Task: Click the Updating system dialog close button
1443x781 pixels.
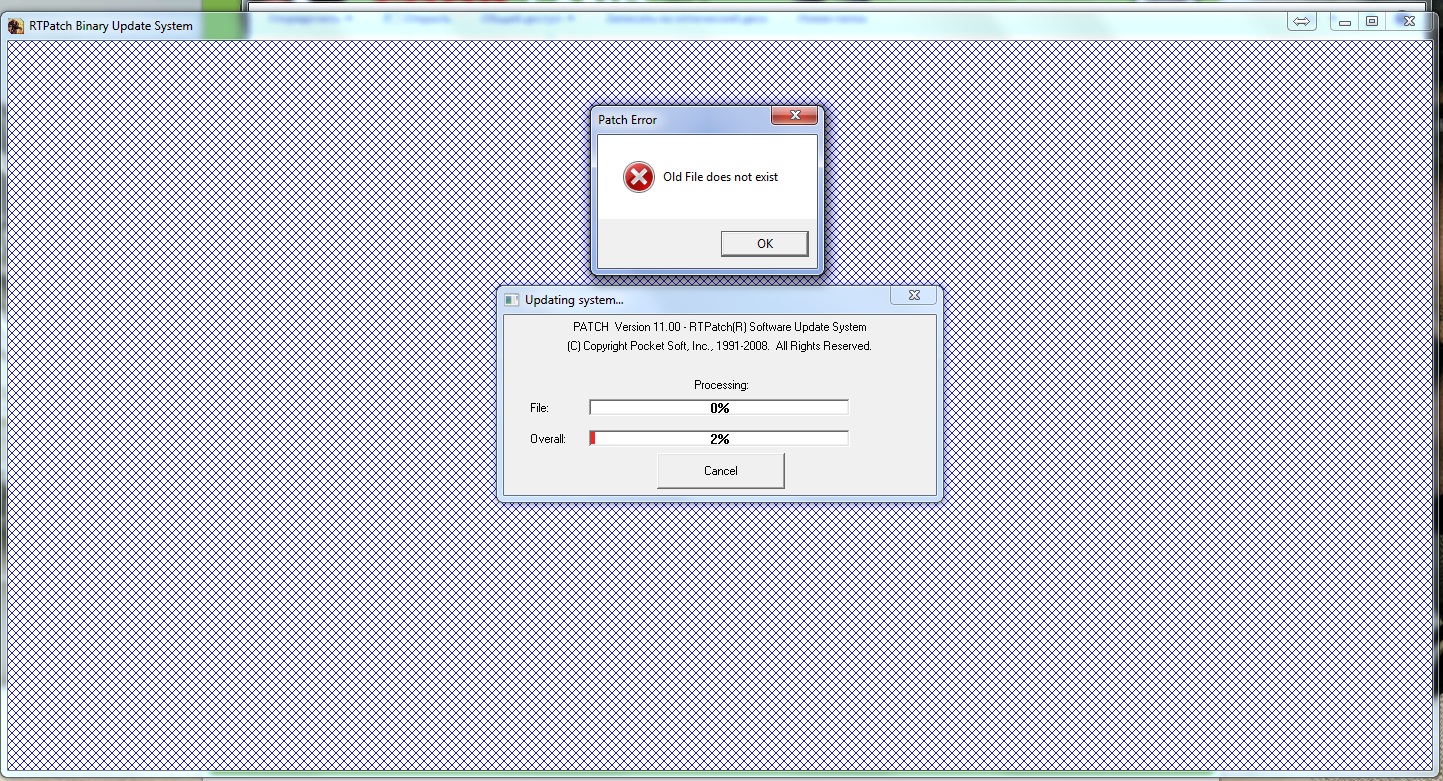Action: point(914,295)
